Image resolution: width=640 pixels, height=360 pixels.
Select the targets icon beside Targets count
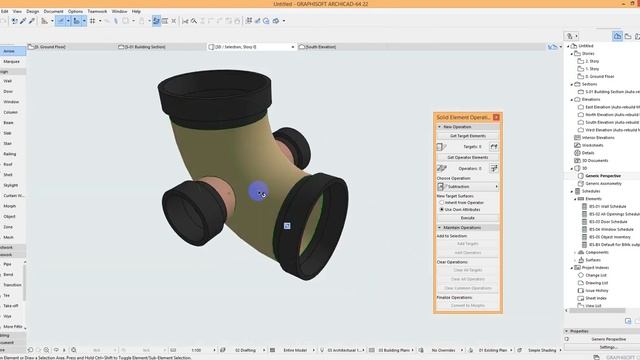(494, 147)
